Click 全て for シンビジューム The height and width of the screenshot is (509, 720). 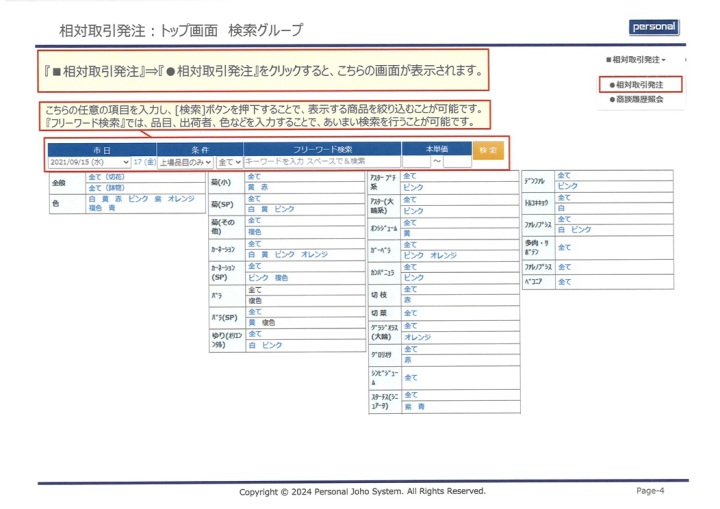tap(411, 378)
